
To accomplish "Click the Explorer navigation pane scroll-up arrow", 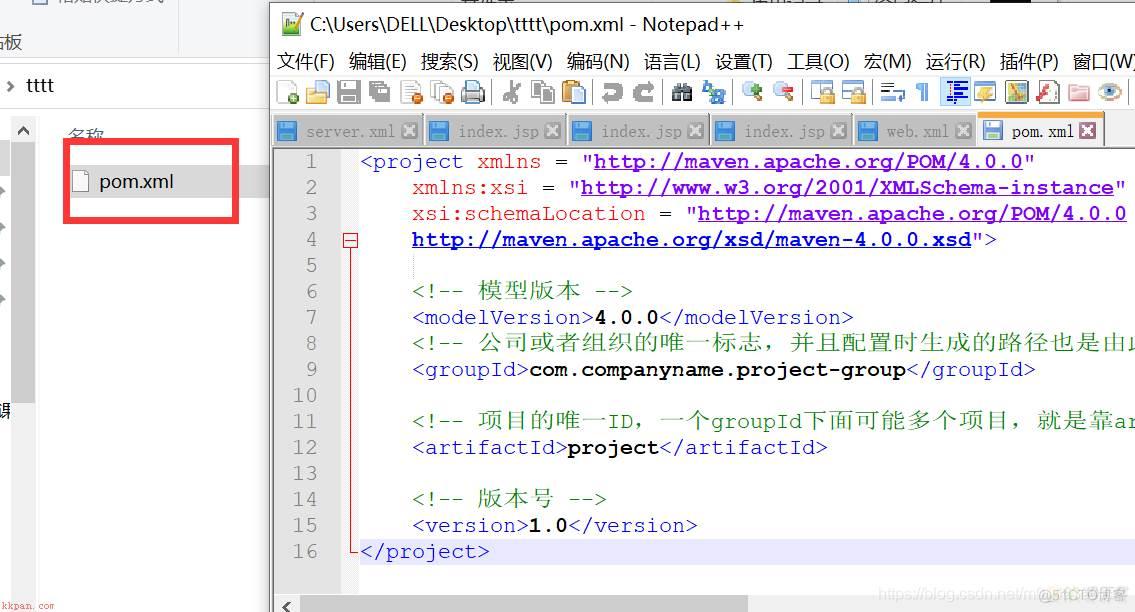I will click(x=23, y=130).
